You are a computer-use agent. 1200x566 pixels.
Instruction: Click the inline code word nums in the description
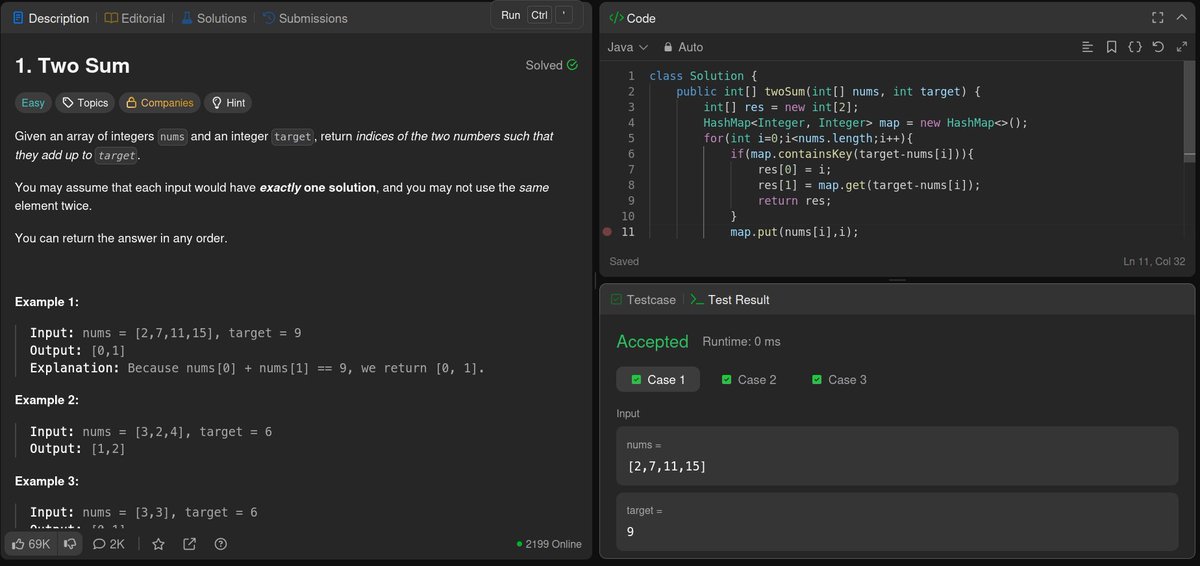[173, 136]
